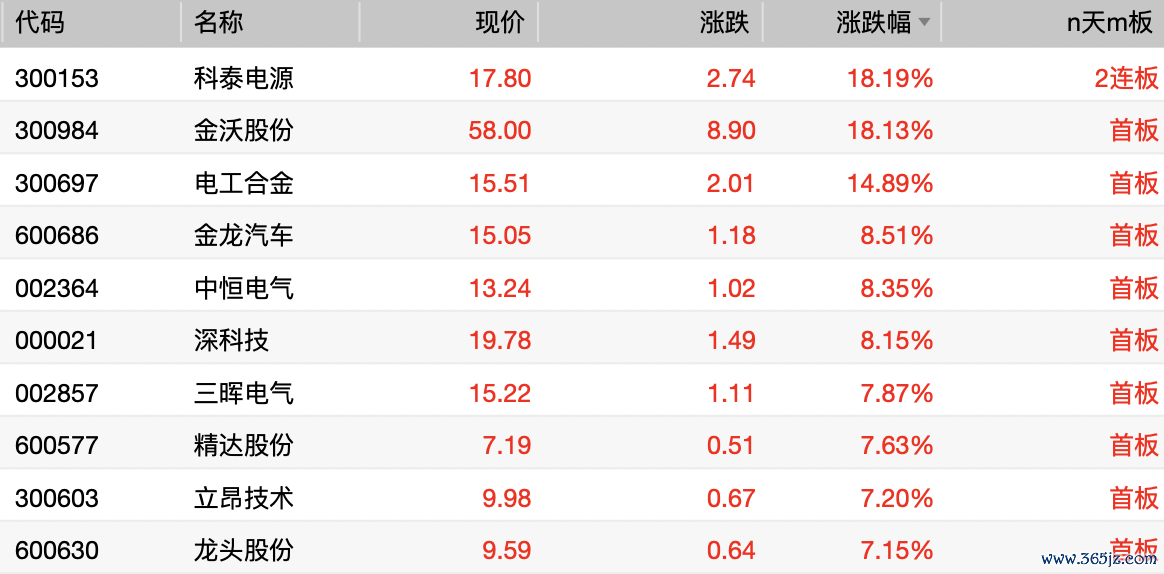Screen dimensions: 1164x574
Task: Select 龙头股份 stock name
Action: (x=243, y=551)
